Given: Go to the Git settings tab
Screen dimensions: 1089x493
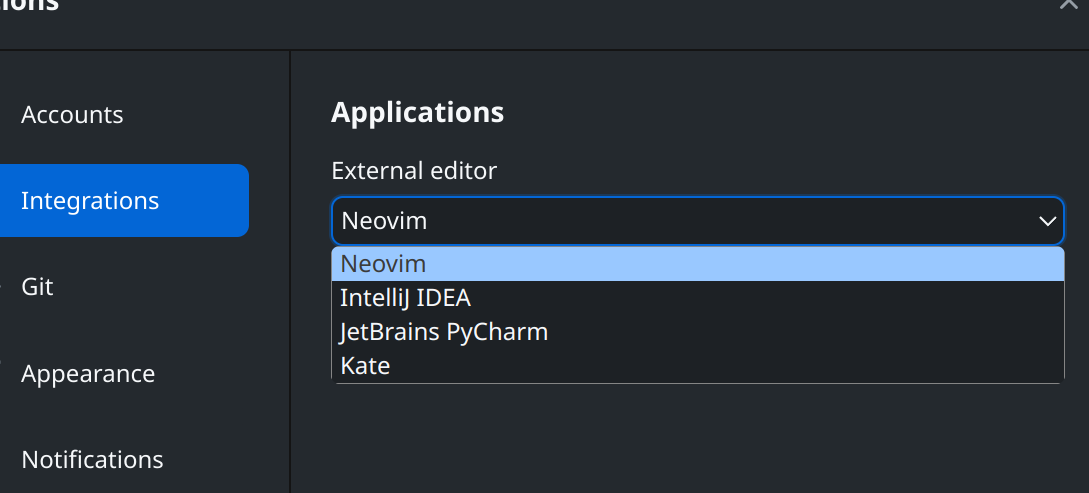Looking at the screenshot, I should [37, 287].
